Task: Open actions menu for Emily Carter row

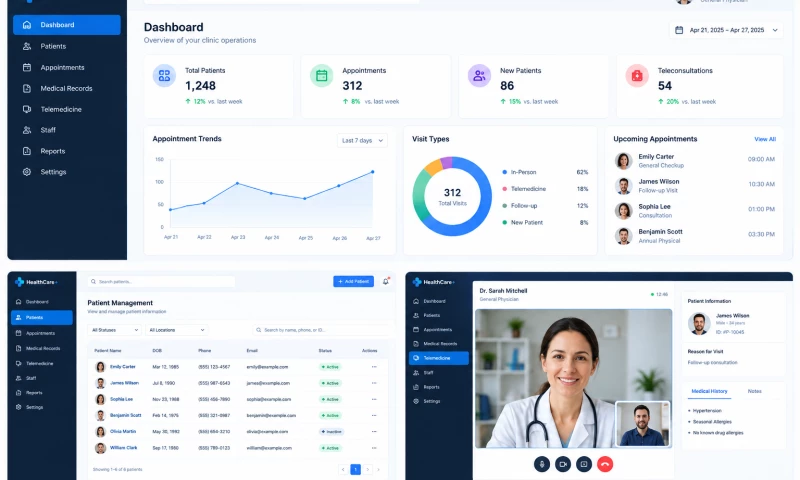Action: (374, 367)
